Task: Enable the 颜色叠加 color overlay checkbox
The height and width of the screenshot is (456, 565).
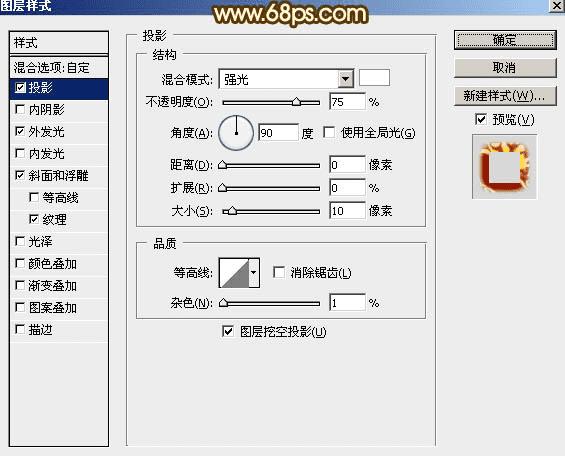Action: (20, 263)
